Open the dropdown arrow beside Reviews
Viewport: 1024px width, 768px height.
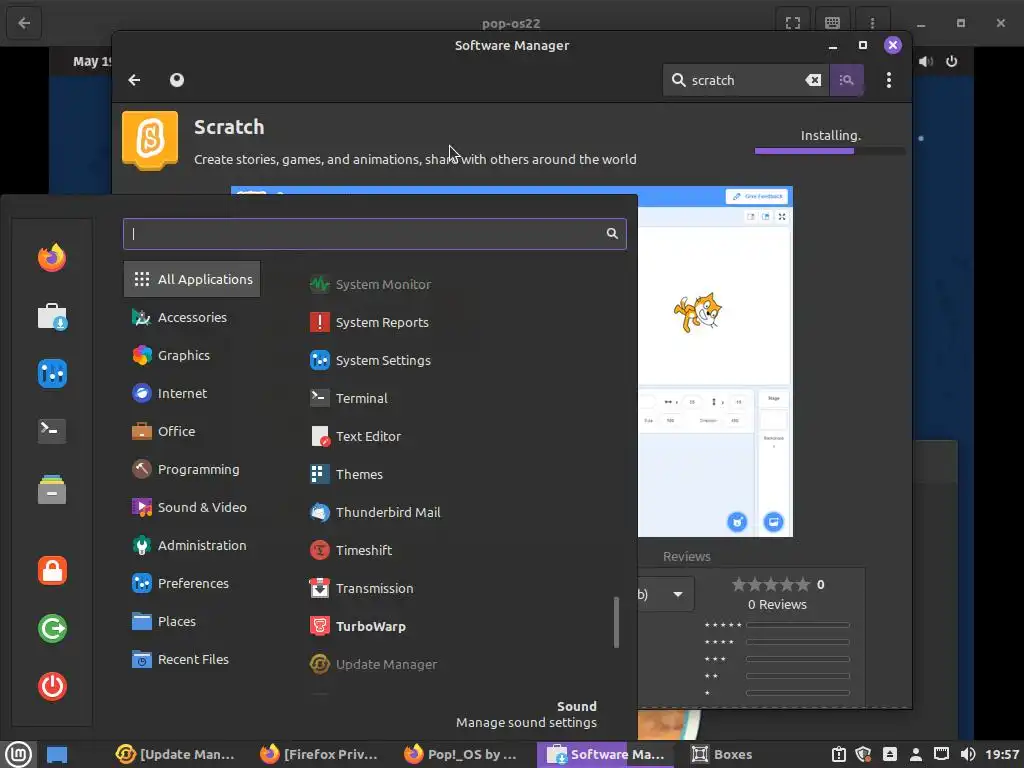pyautogui.click(x=677, y=594)
